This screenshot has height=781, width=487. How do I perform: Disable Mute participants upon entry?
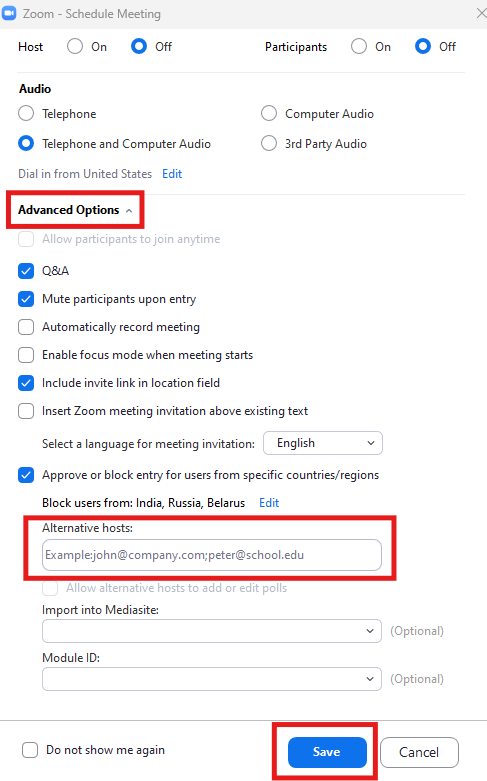(26, 299)
